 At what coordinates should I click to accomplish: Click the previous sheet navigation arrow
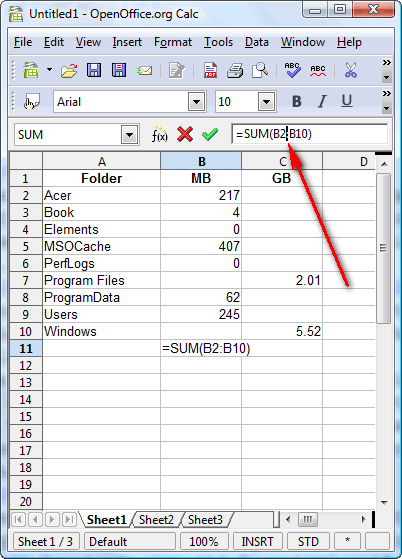35,519
